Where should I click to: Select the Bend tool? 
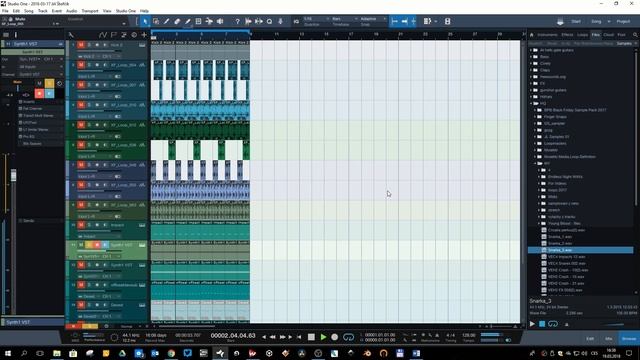(x=209, y=21)
